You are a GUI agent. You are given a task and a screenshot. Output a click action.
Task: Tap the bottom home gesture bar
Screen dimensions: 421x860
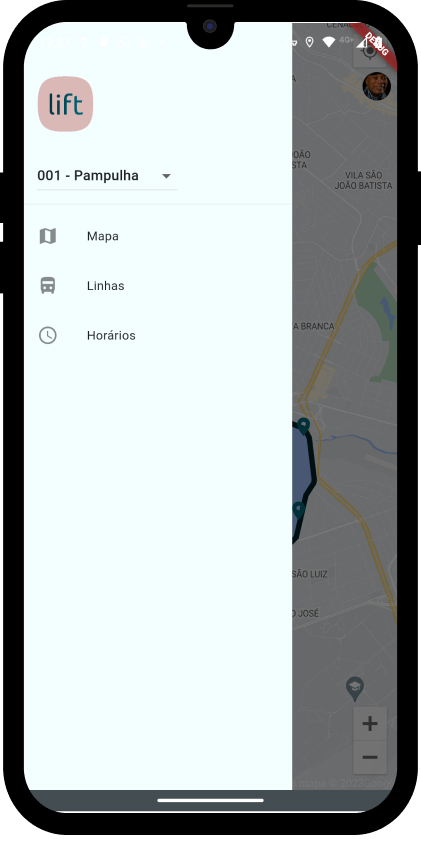[x=210, y=800]
